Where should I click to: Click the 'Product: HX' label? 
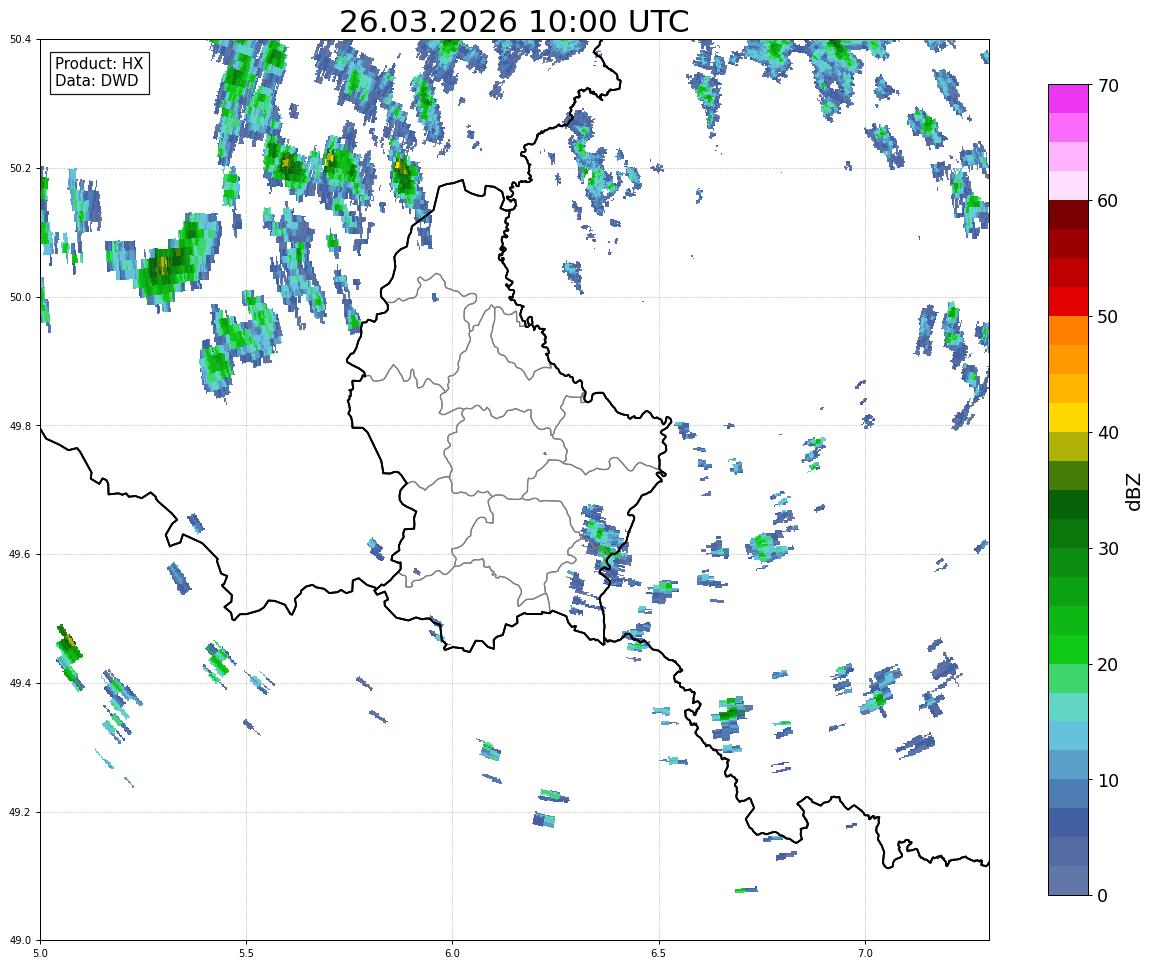tap(99, 63)
